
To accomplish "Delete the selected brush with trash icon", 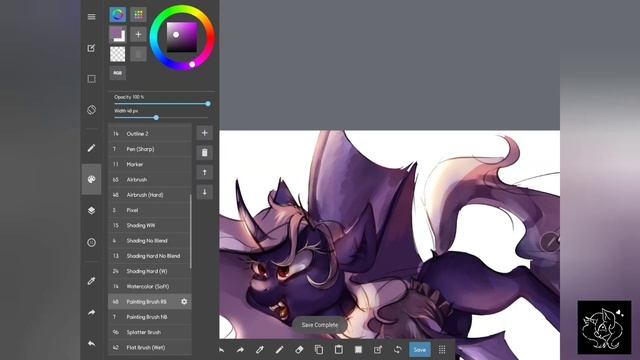I will [204, 153].
